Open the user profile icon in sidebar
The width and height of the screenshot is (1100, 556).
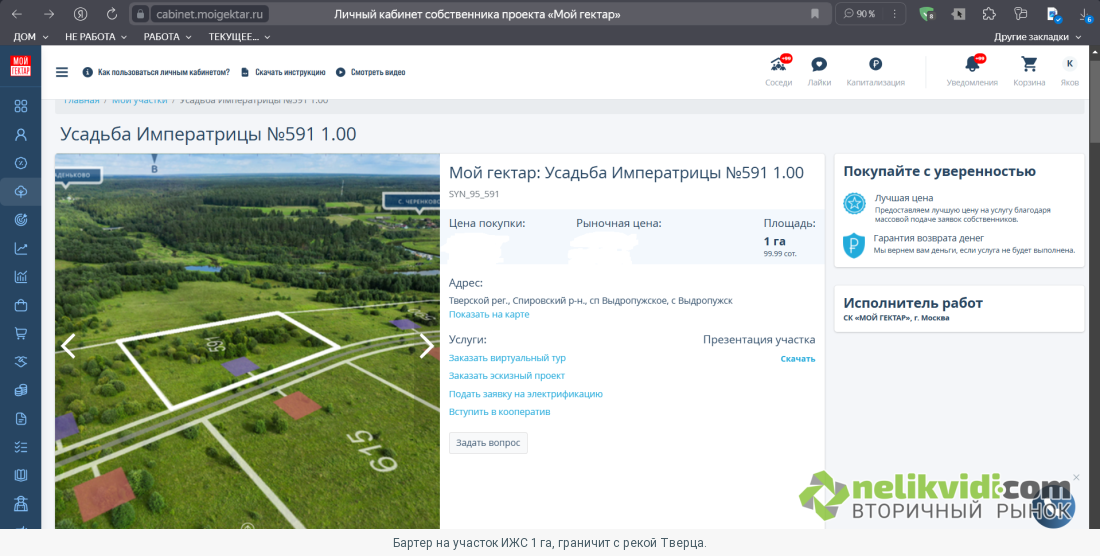pyautogui.click(x=21, y=135)
